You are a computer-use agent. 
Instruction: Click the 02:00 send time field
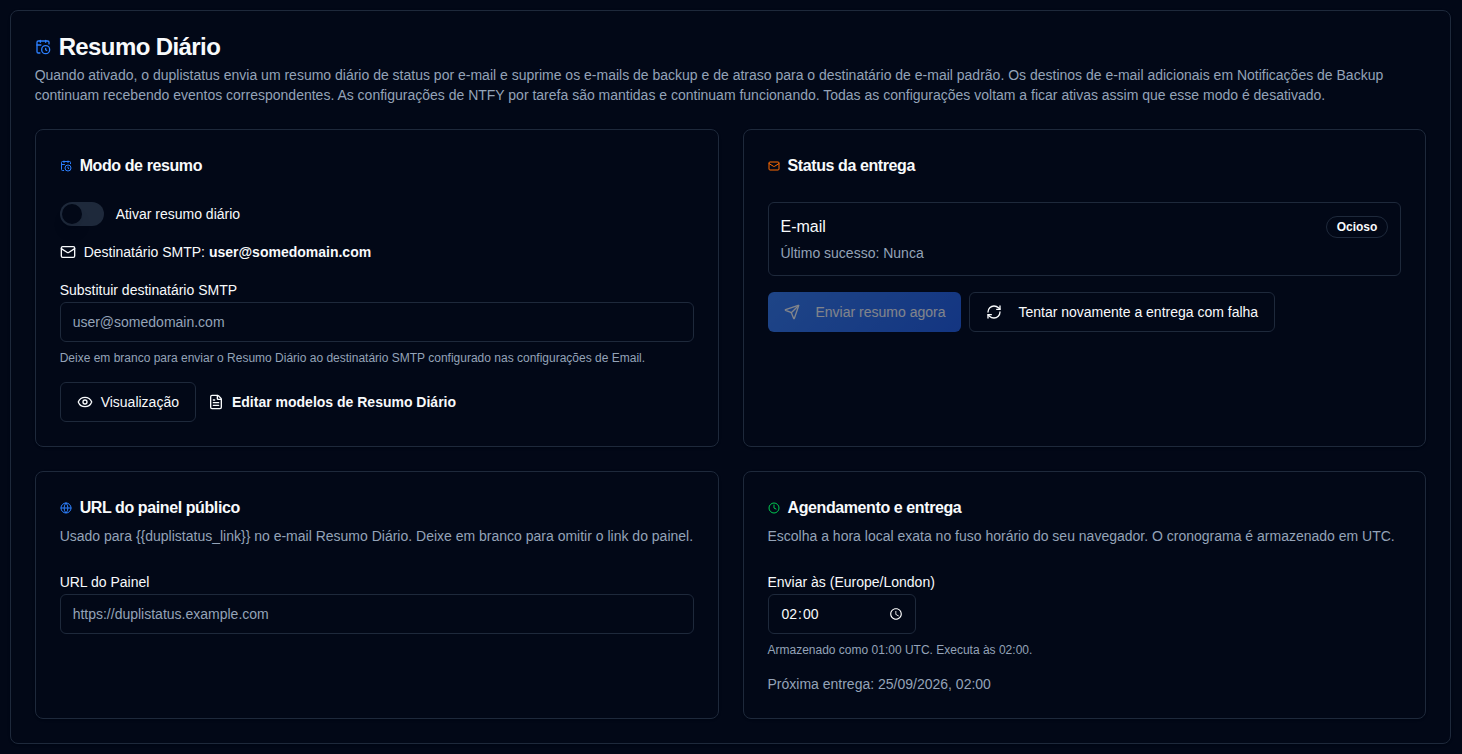coord(842,614)
